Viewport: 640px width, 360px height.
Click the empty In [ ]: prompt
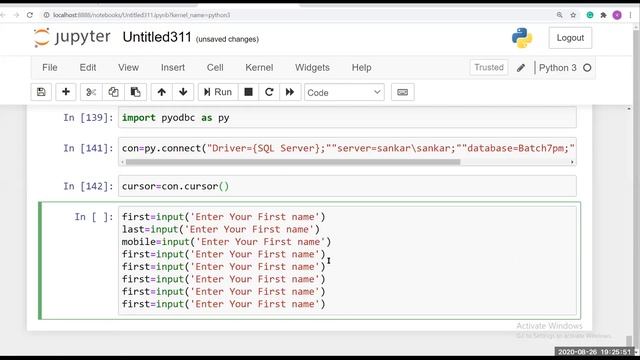click(93, 217)
